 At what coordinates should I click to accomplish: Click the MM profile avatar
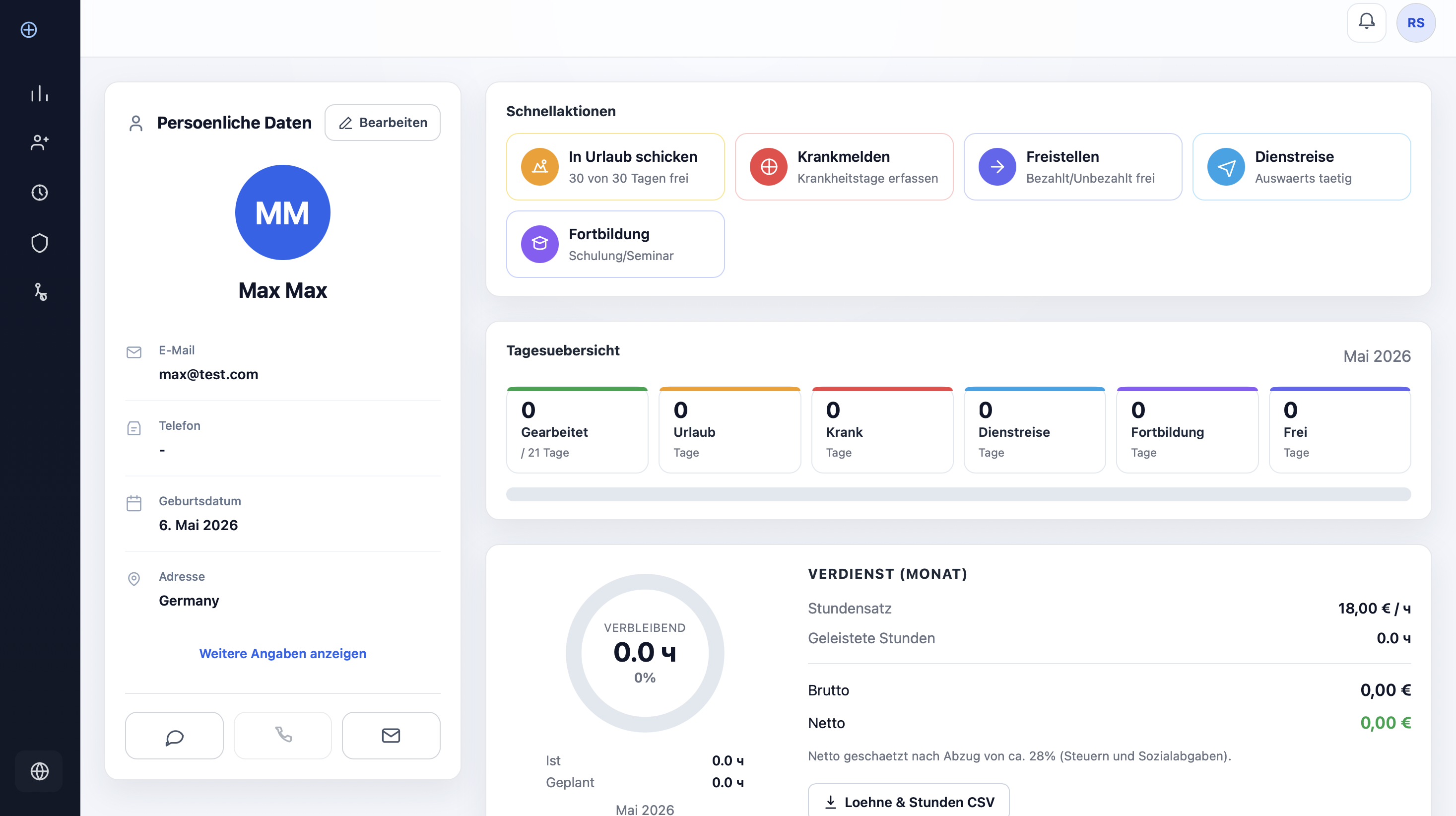(x=282, y=212)
